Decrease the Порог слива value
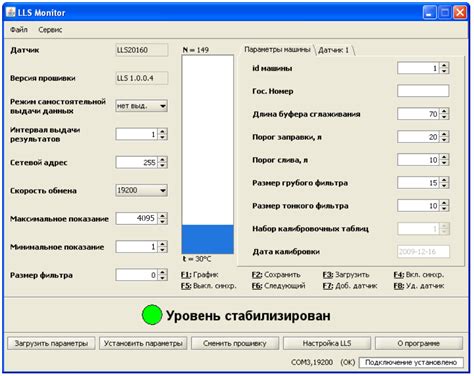Screen dimensions: 474x376 444,163
